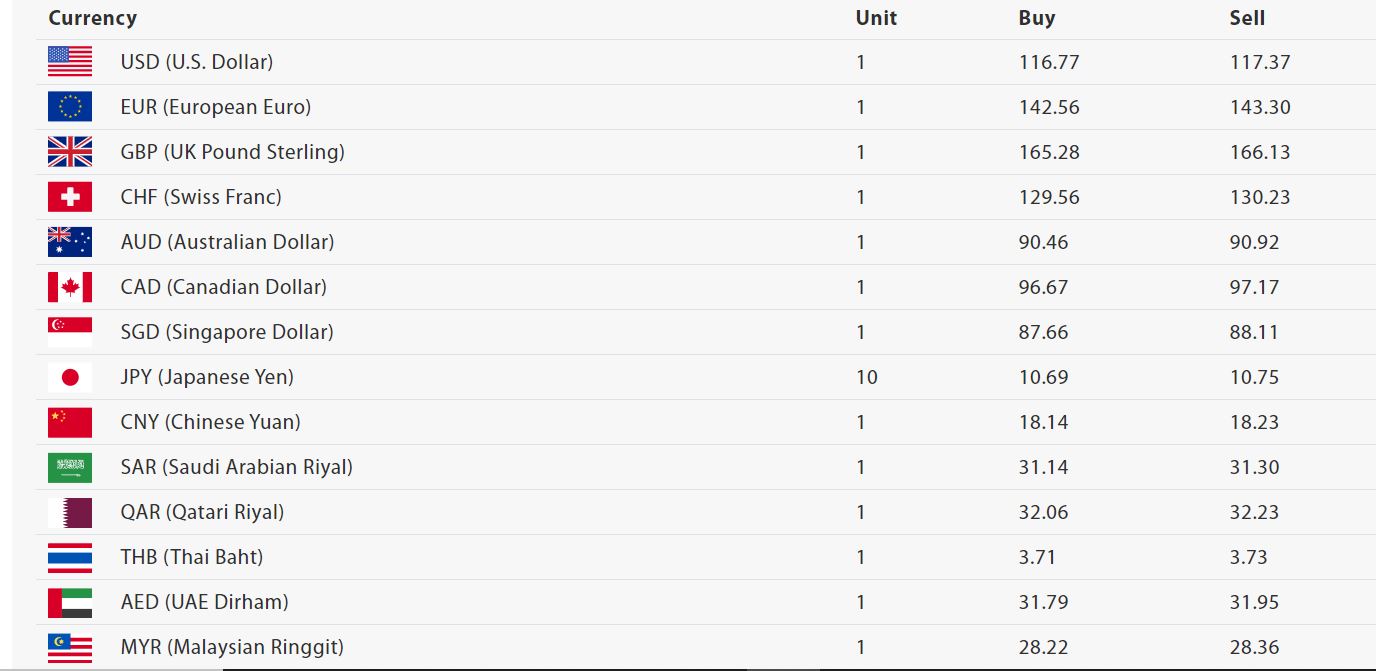Viewport: 1376px width, 671px height.
Task: Click the Unit column header
Action: click(x=876, y=18)
